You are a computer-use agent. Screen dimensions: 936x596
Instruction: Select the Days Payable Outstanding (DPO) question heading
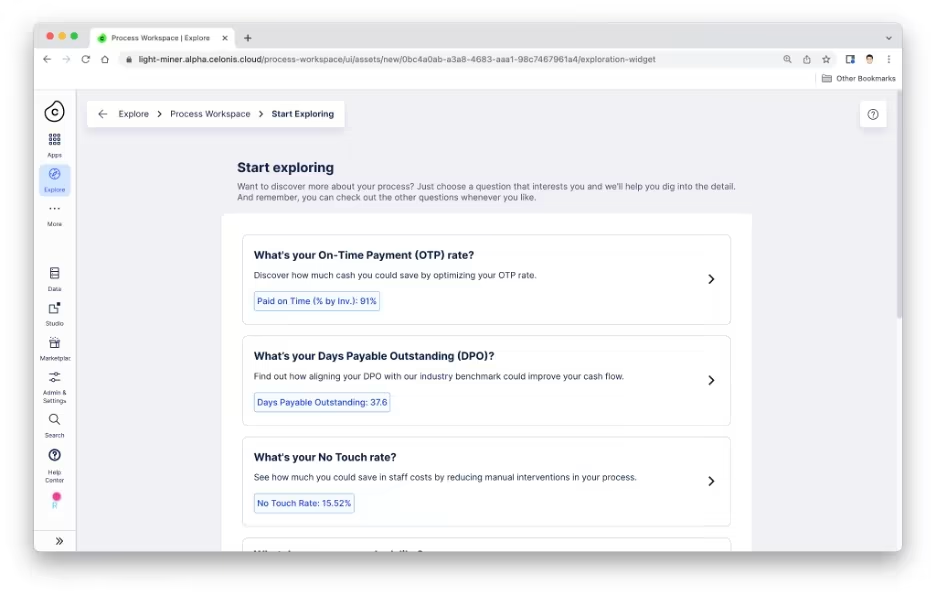pos(374,356)
